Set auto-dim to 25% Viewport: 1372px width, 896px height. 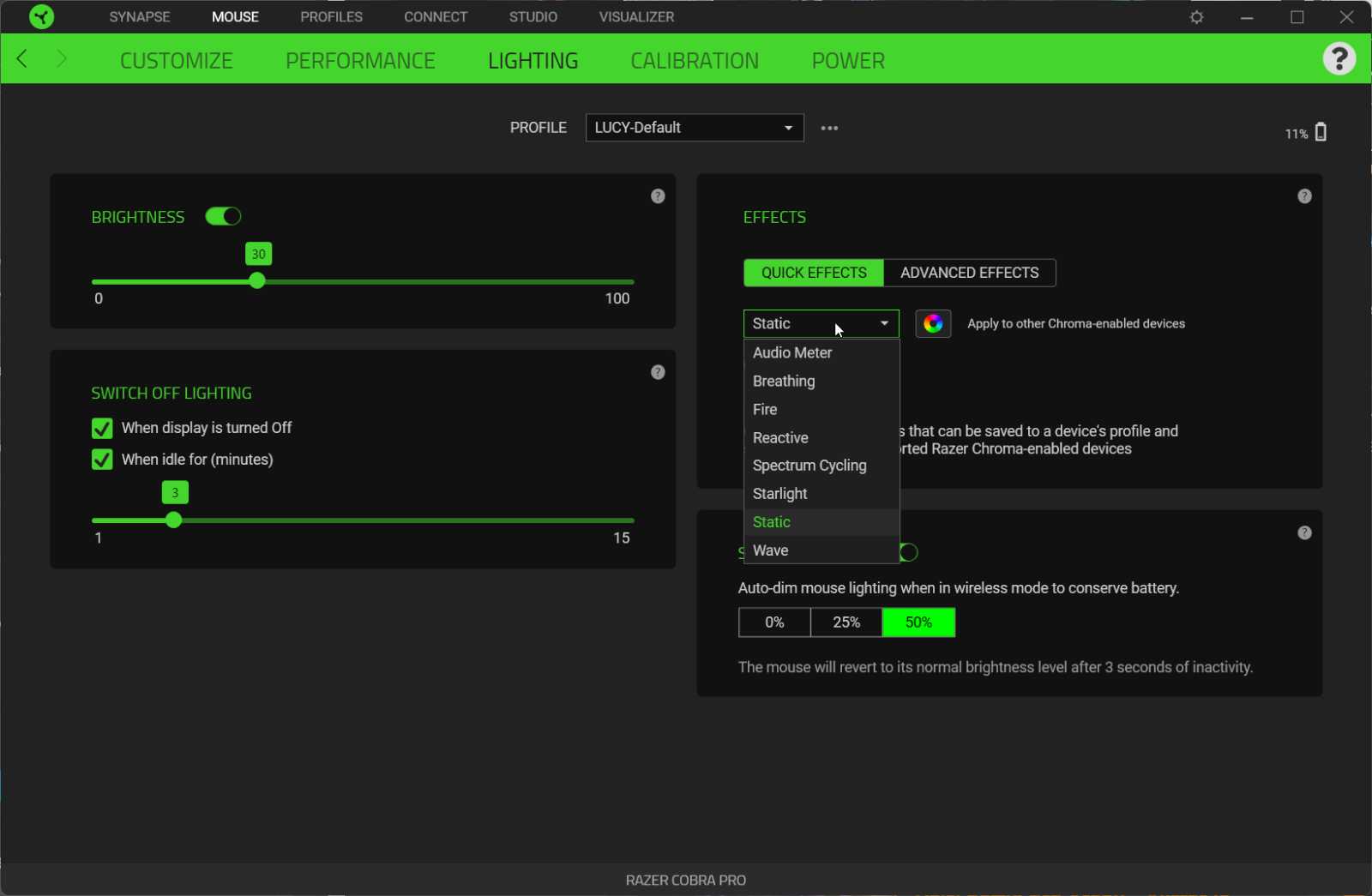click(x=846, y=622)
